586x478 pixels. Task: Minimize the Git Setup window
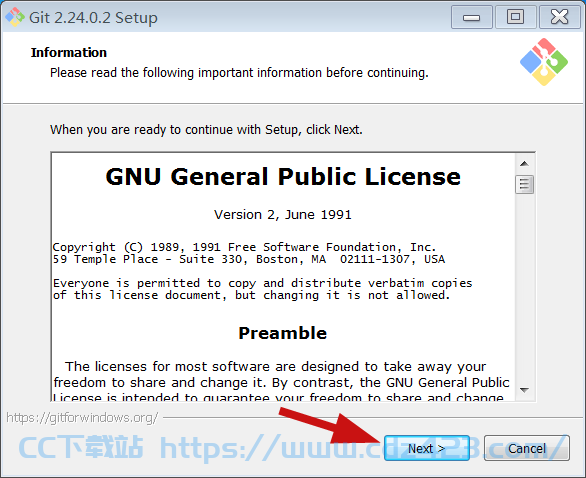click(x=471, y=17)
